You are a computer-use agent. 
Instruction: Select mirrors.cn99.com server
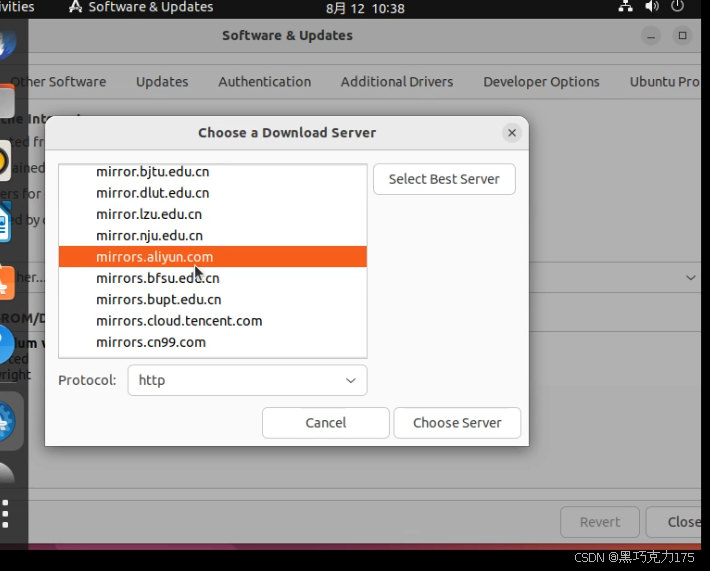(212, 342)
